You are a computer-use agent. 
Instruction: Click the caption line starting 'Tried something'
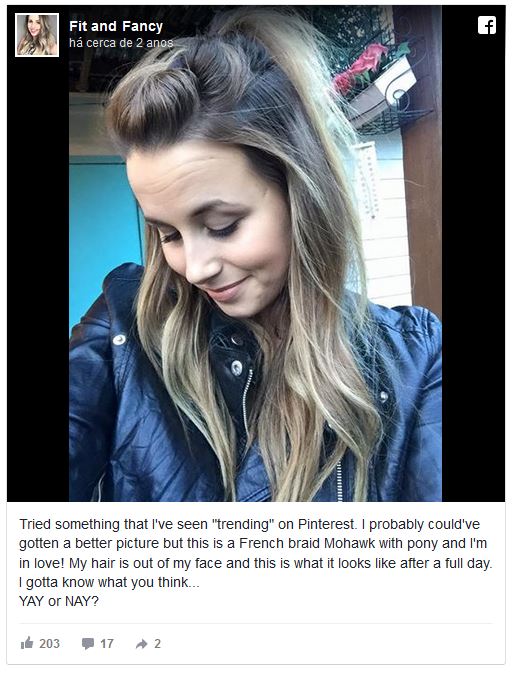pos(249,524)
